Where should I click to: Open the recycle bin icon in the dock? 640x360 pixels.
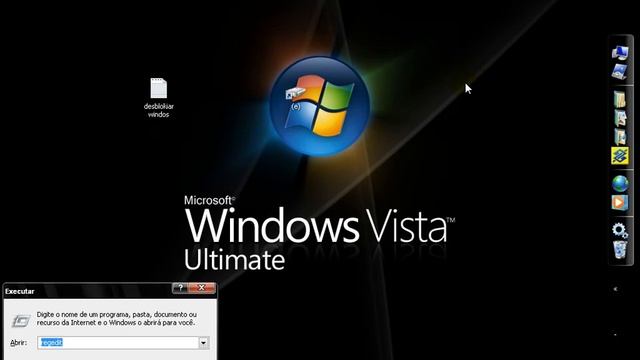coord(620,249)
